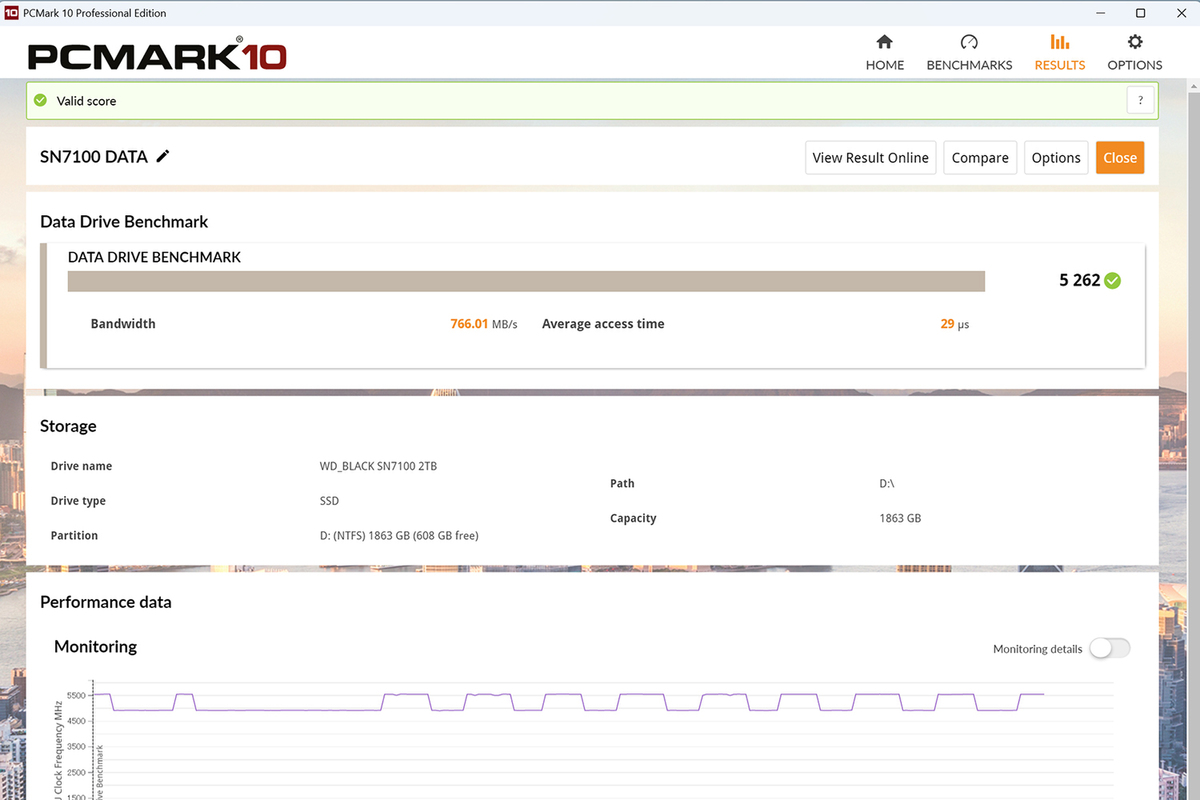Click the Compare button
1200x800 pixels.
coord(980,158)
